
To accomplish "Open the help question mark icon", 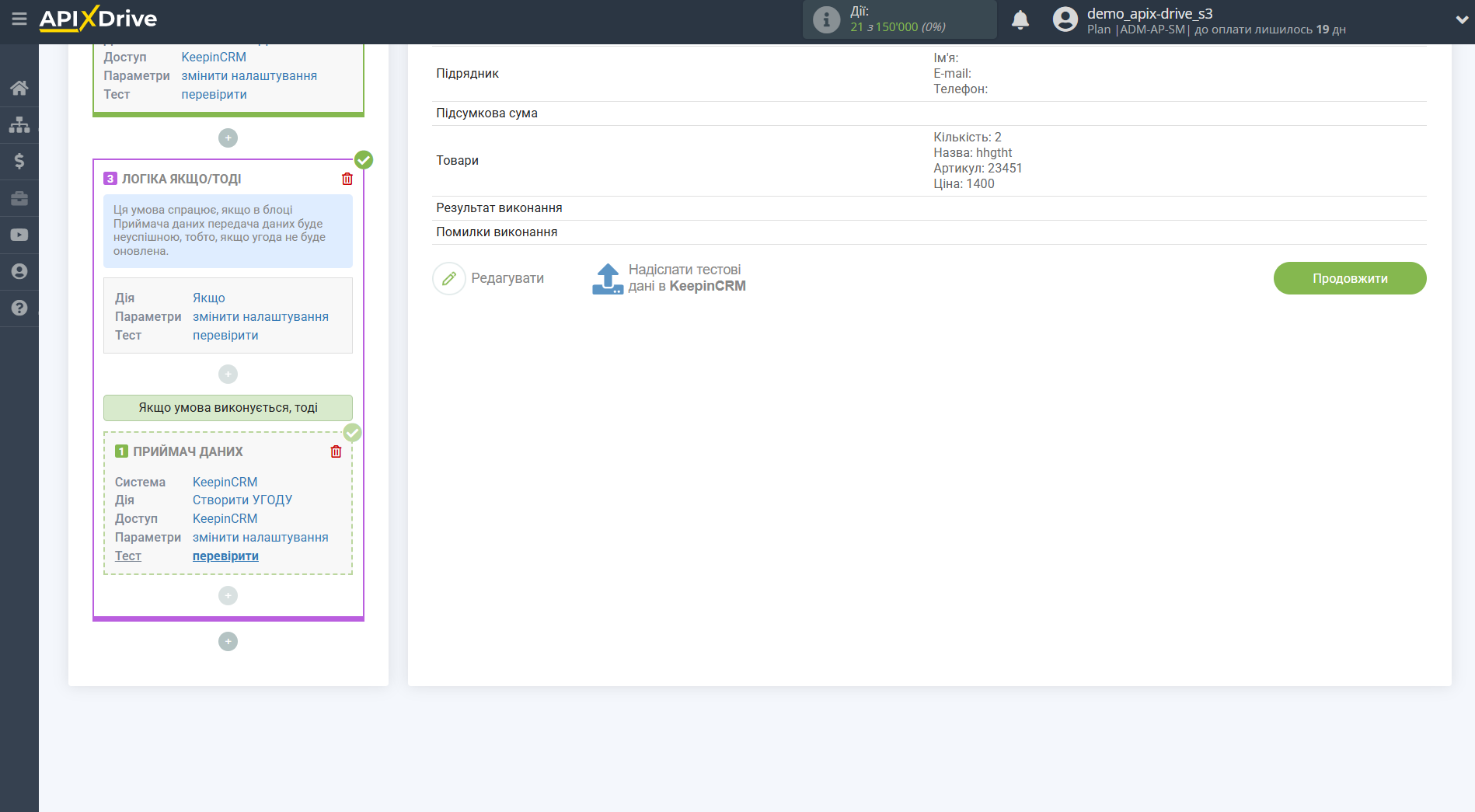I will pos(19,308).
